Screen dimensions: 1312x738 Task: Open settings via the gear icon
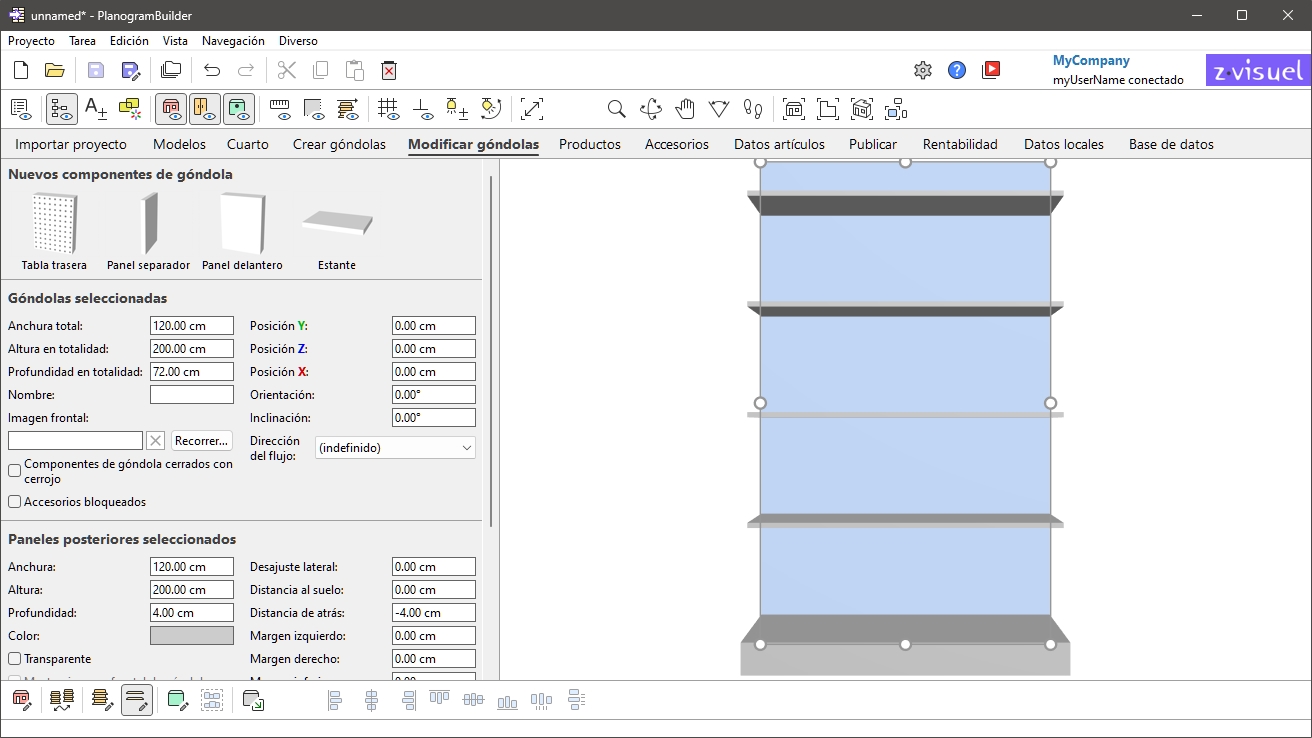tap(923, 70)
